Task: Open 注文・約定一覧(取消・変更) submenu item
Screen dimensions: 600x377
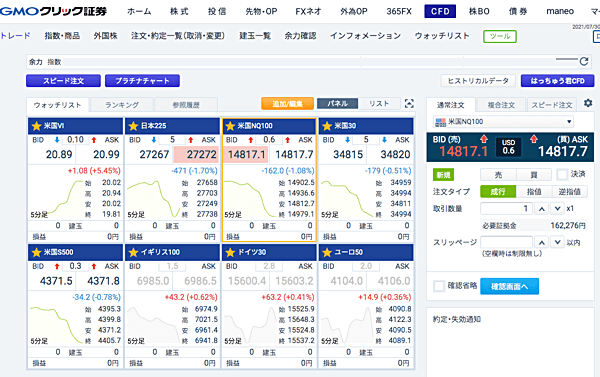Action: coord(178,36)
